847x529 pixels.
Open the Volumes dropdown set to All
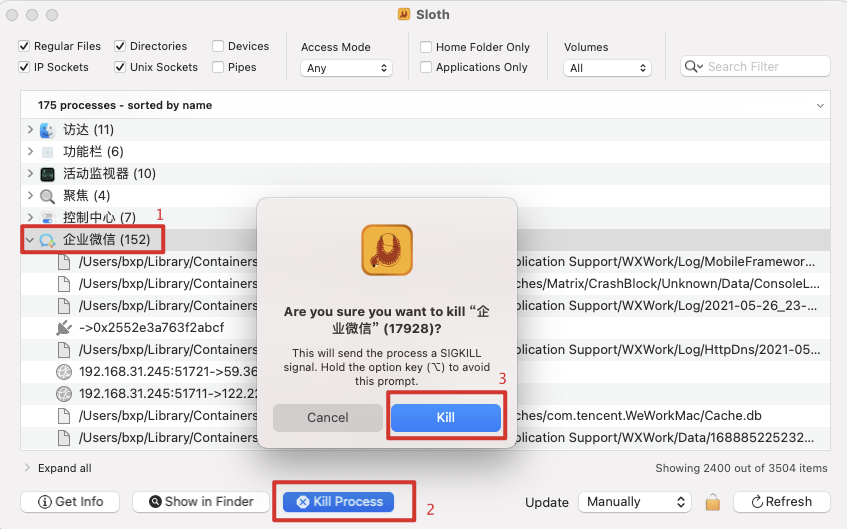coord(607,68)
